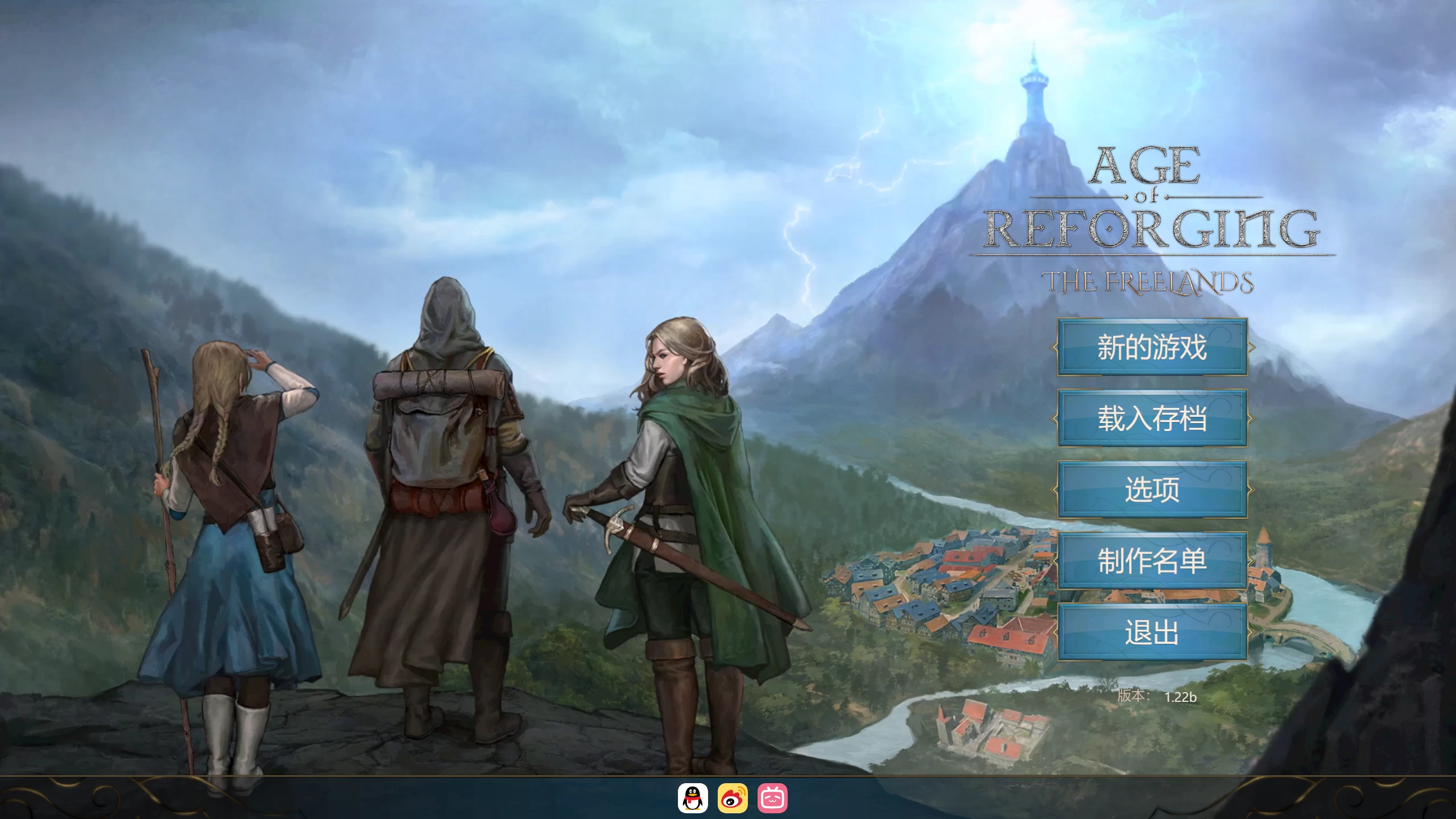The image size is (1456, 819).
Task: Open the pink Bilibili social icon
Action: tap(772, 798)
